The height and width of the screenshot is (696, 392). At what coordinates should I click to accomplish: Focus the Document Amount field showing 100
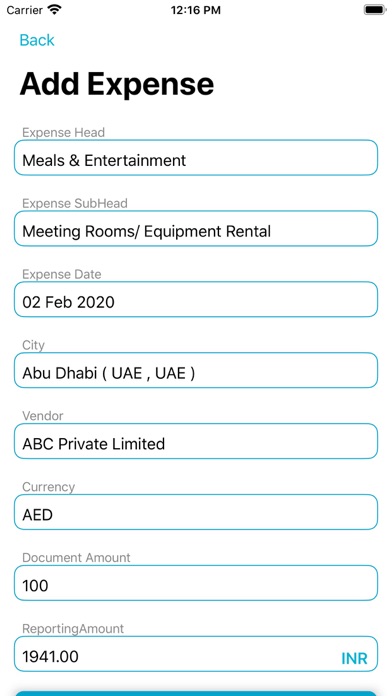point(196,583)
